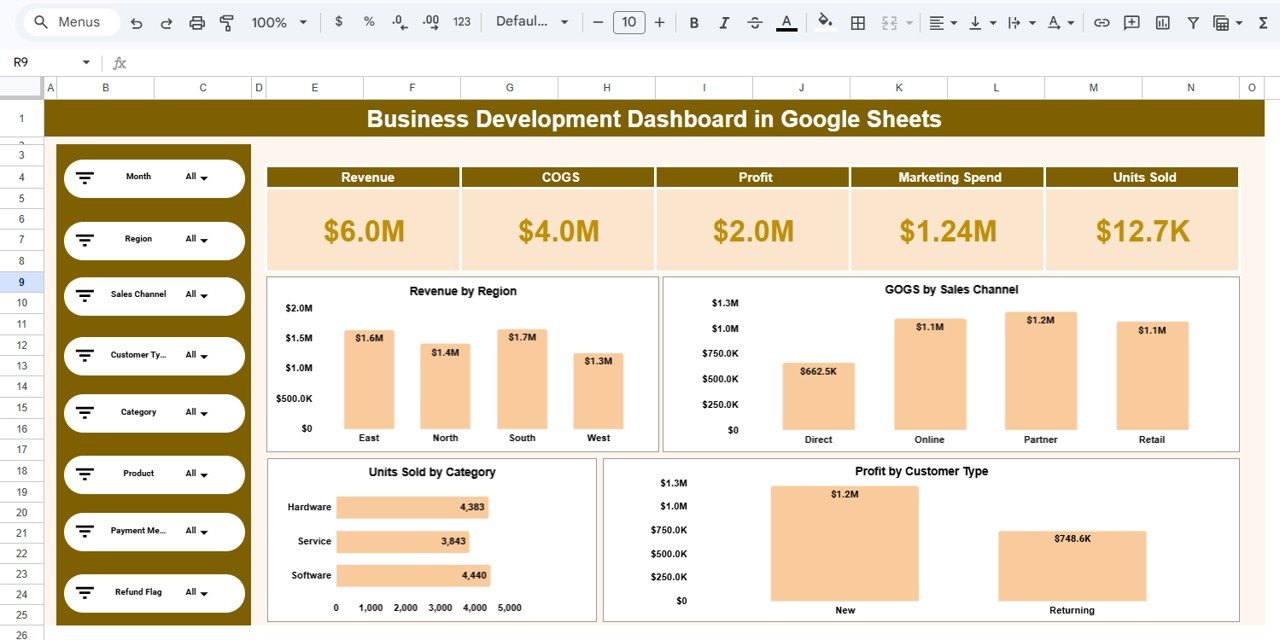Create a filter using the funnel icon
Viewport: 1280px width, 640px height.
(x=1193, y=21)
